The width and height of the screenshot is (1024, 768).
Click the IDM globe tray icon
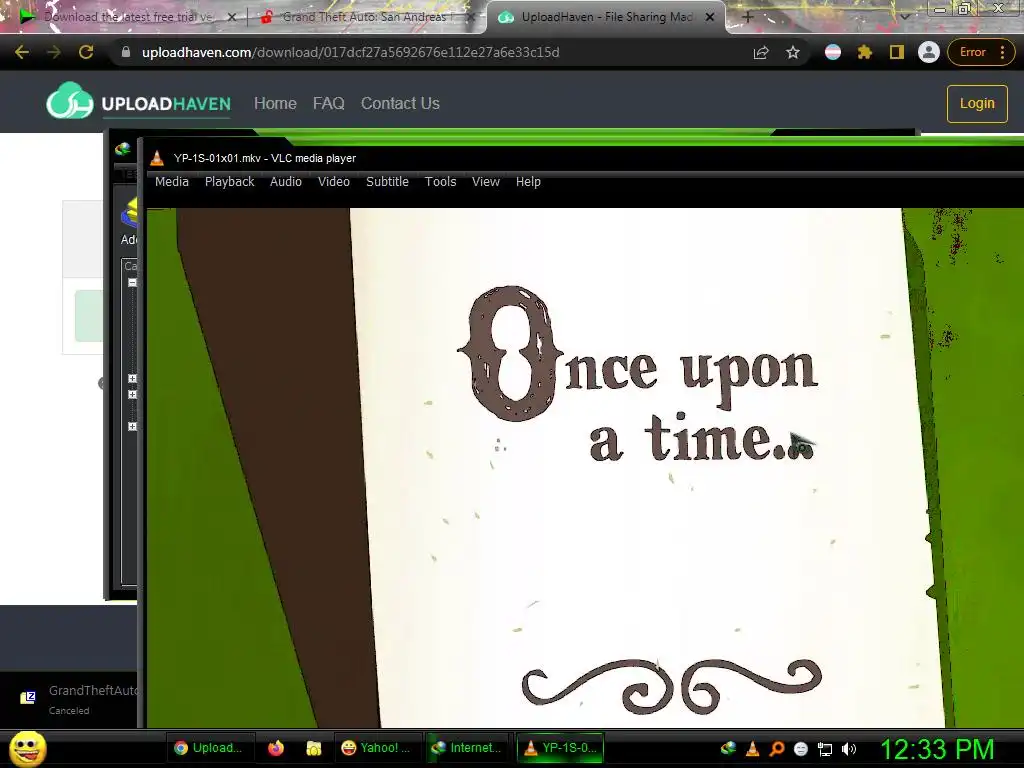tap(728, 749)
